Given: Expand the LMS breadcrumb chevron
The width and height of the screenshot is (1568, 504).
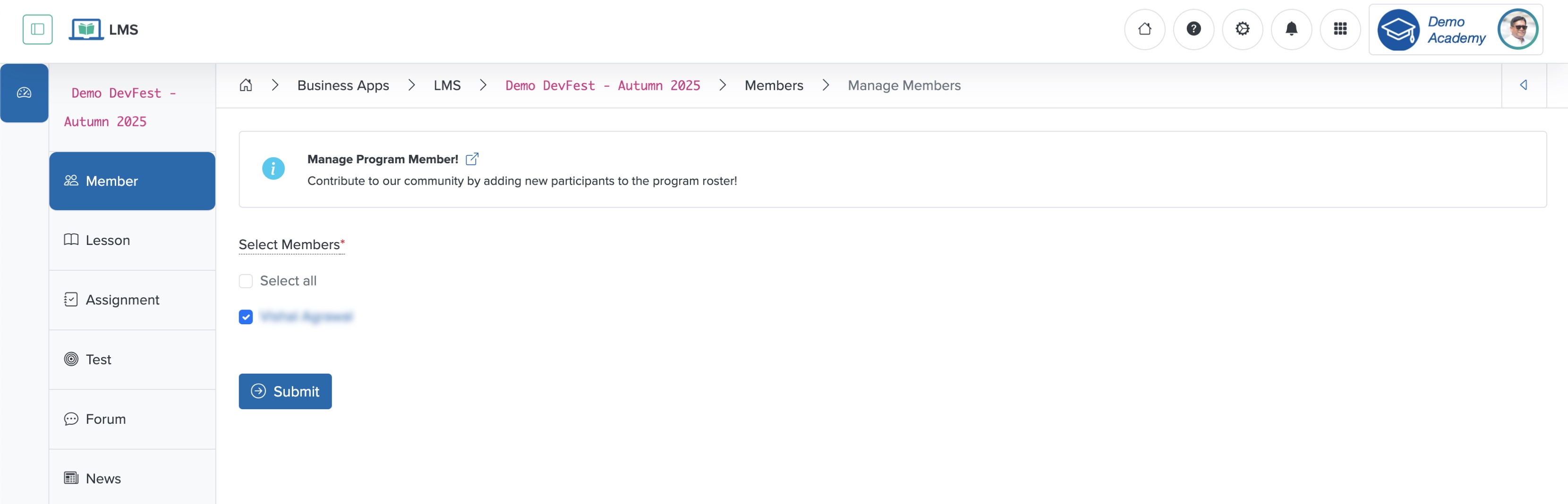Looking at the screenshot, I should pos(483,85).
